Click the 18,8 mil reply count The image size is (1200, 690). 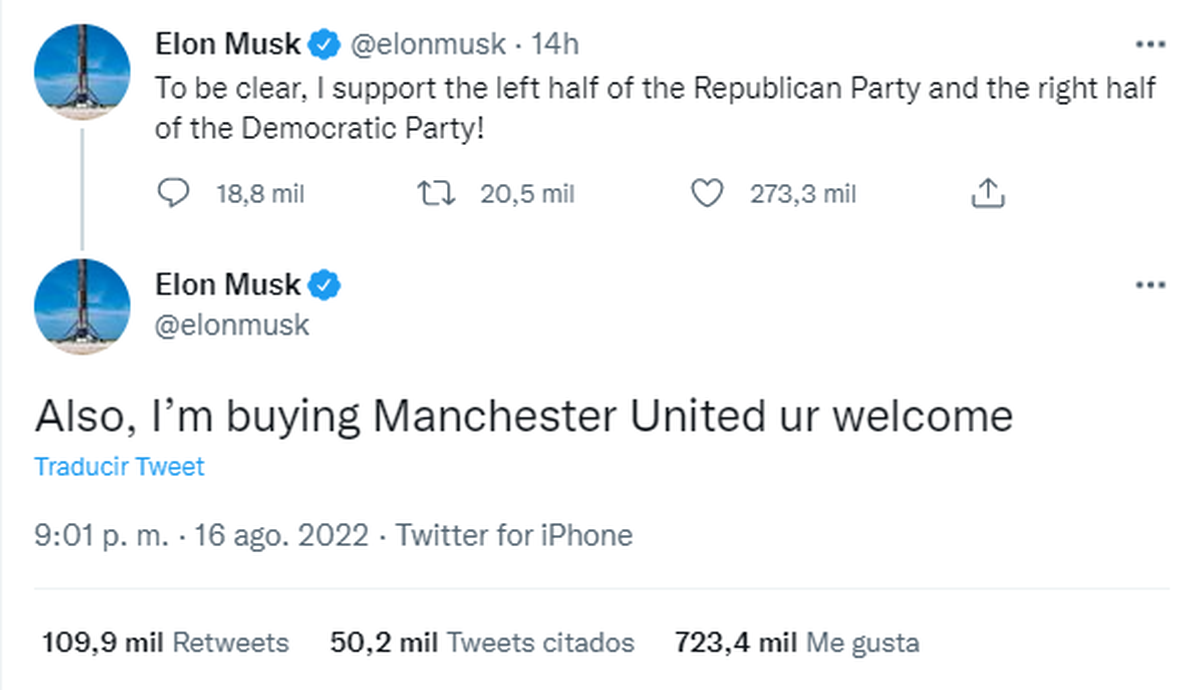259,193
